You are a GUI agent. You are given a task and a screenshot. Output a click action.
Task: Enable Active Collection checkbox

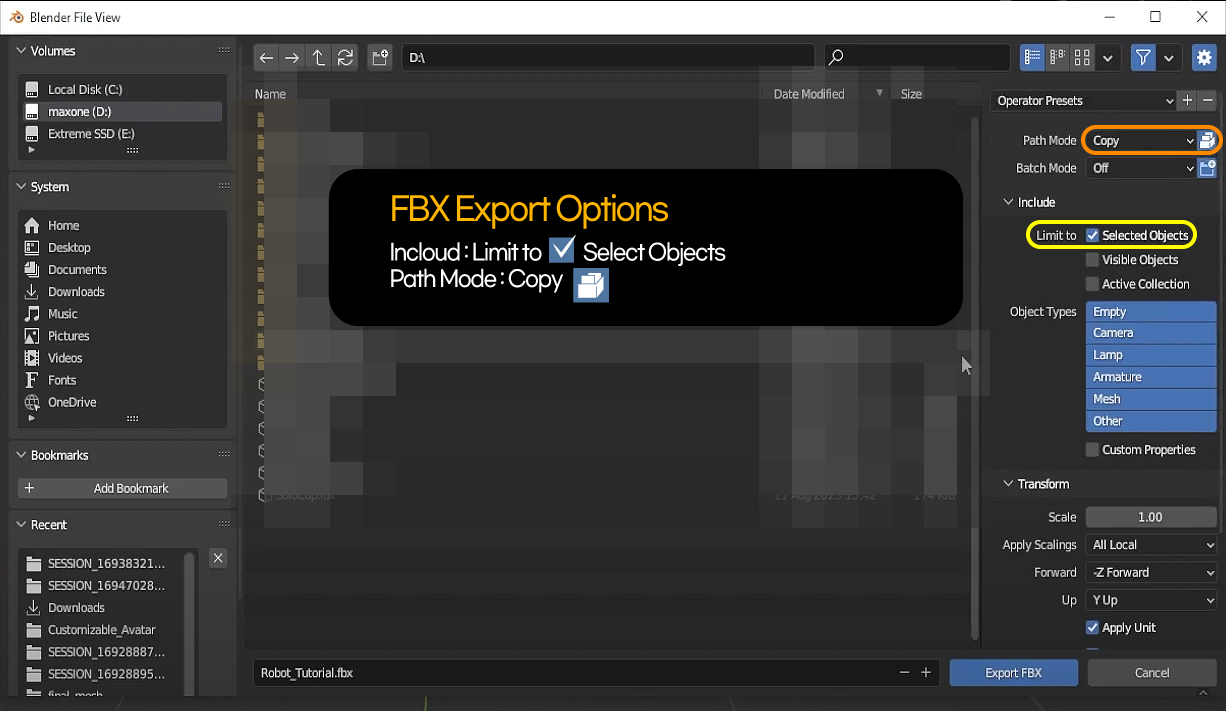pos(1092,284)
